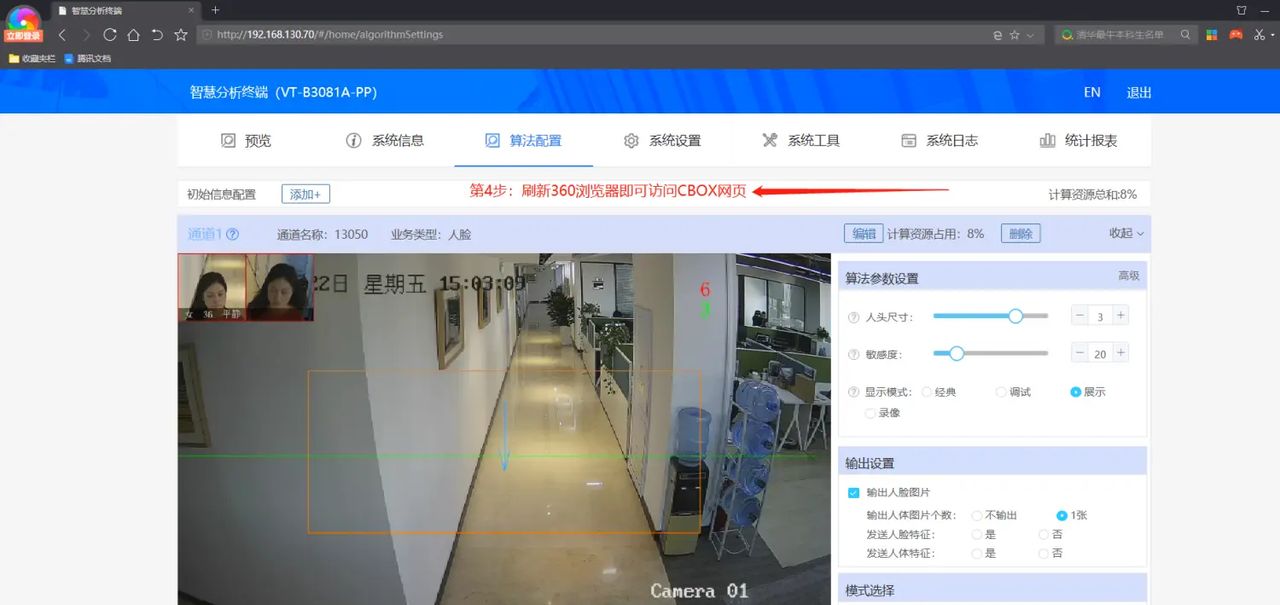Select the 系统工具 wrench icon
1280x605 pixels.
(768, 140)
